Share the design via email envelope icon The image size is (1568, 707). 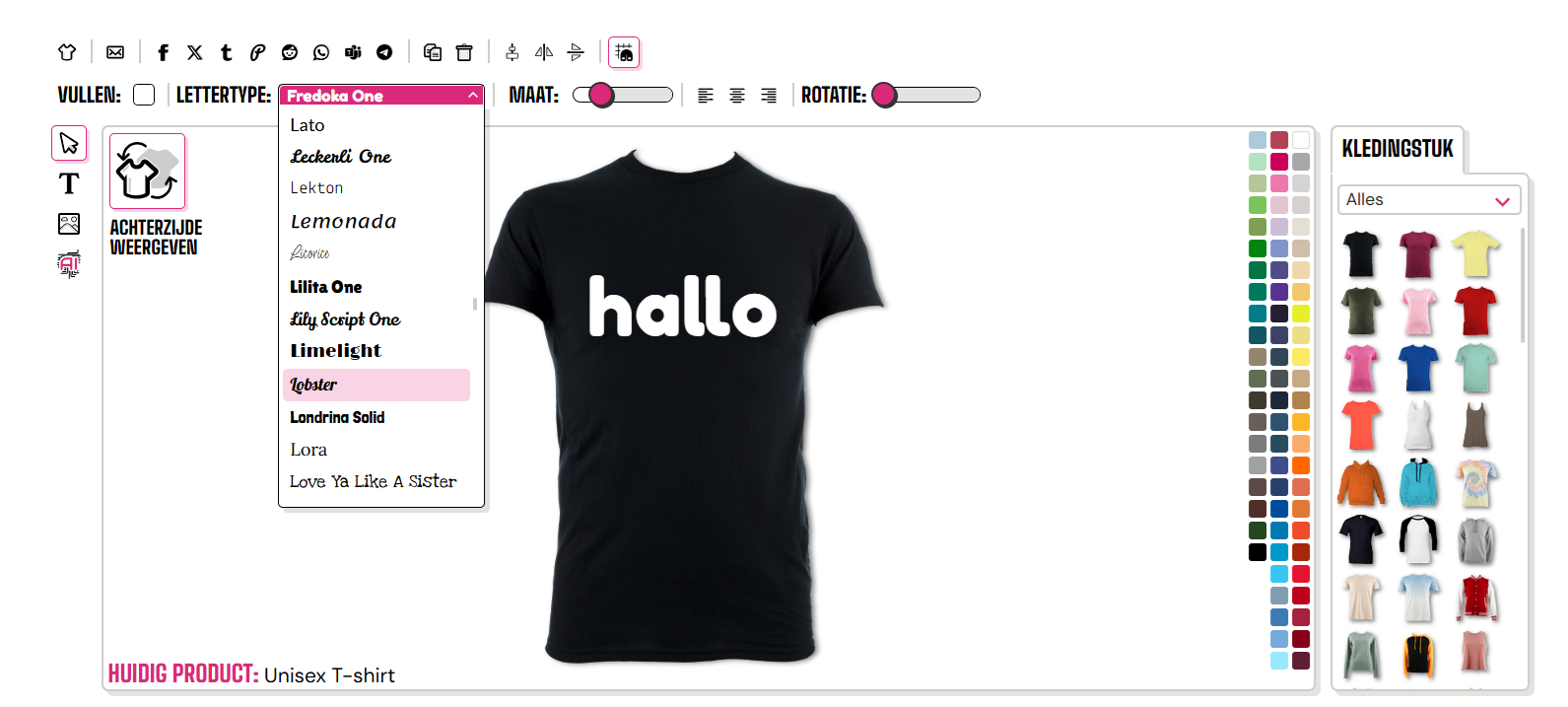tap(115, 52)
